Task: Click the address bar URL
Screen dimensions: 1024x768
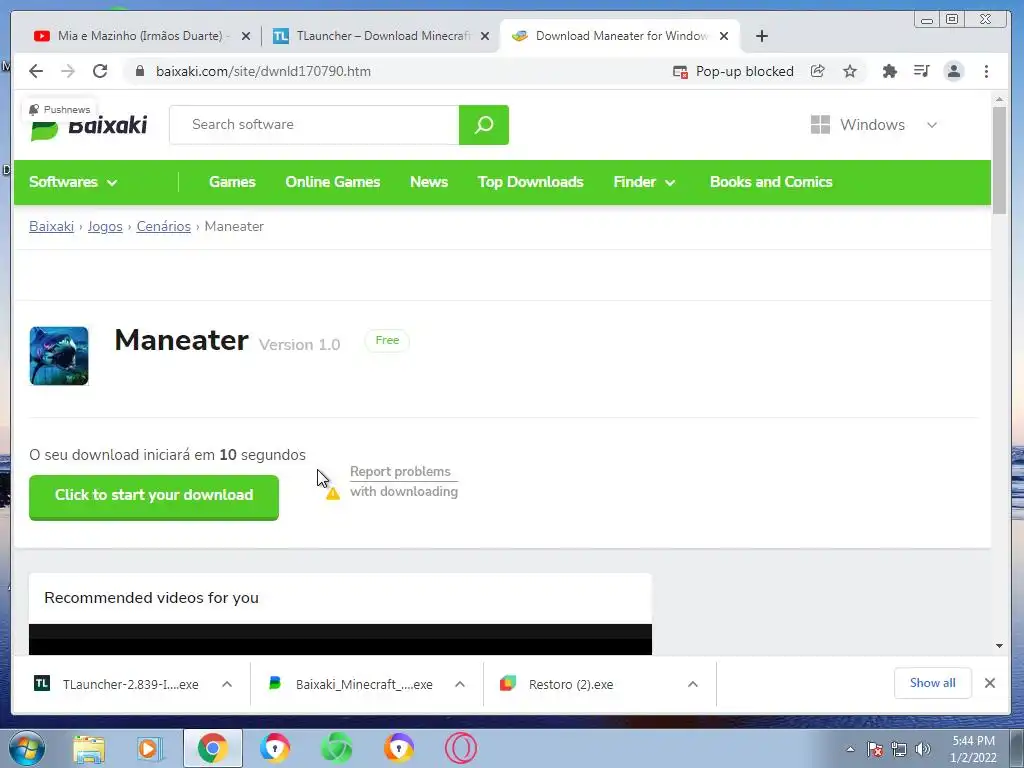Action: point(263,71)
